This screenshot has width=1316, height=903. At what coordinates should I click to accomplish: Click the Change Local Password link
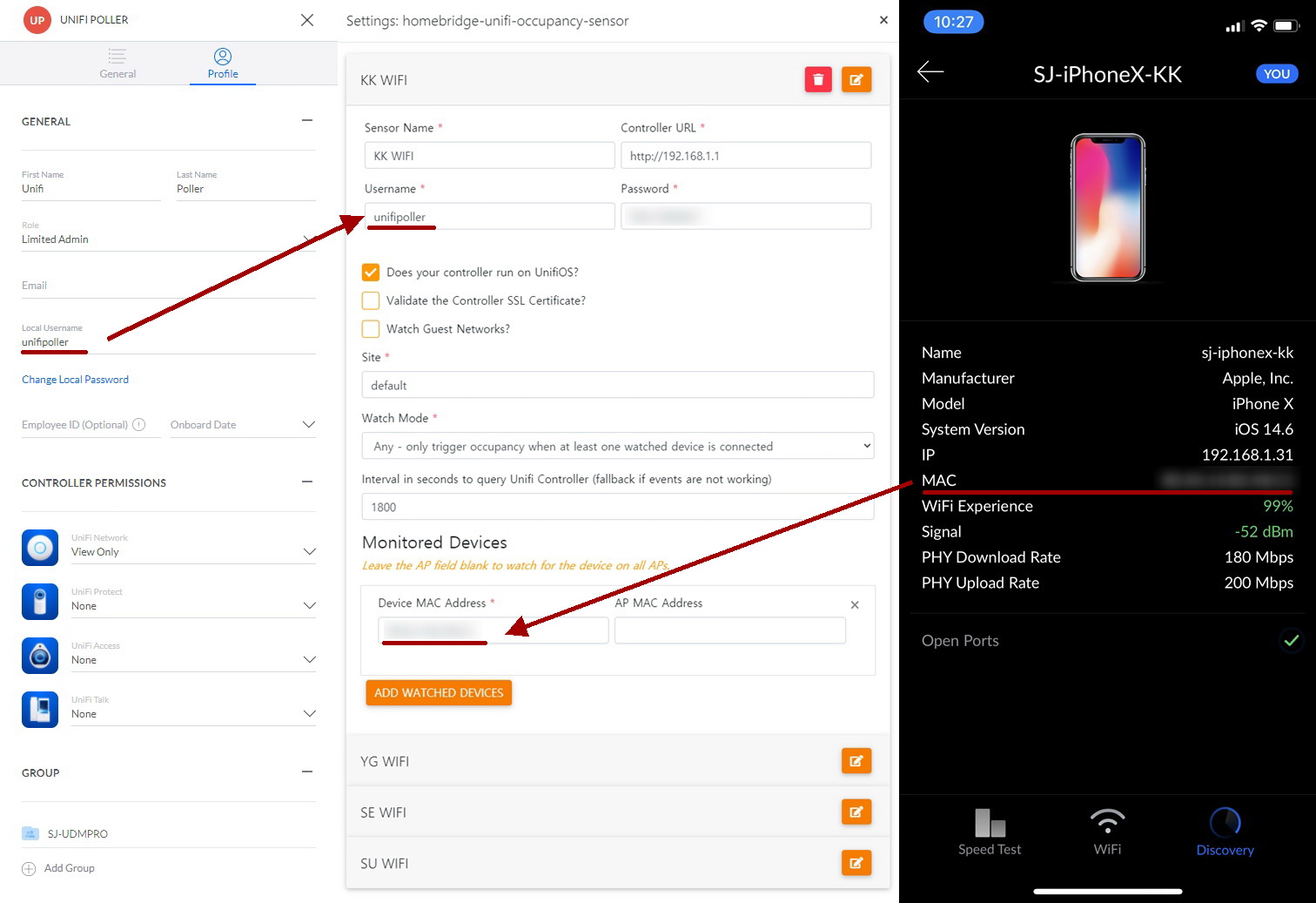tap(75, 380)
